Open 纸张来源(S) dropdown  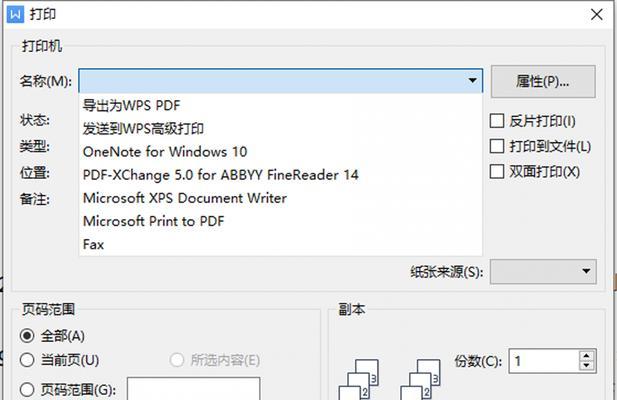pyautogui.click(x=543, y=271)
